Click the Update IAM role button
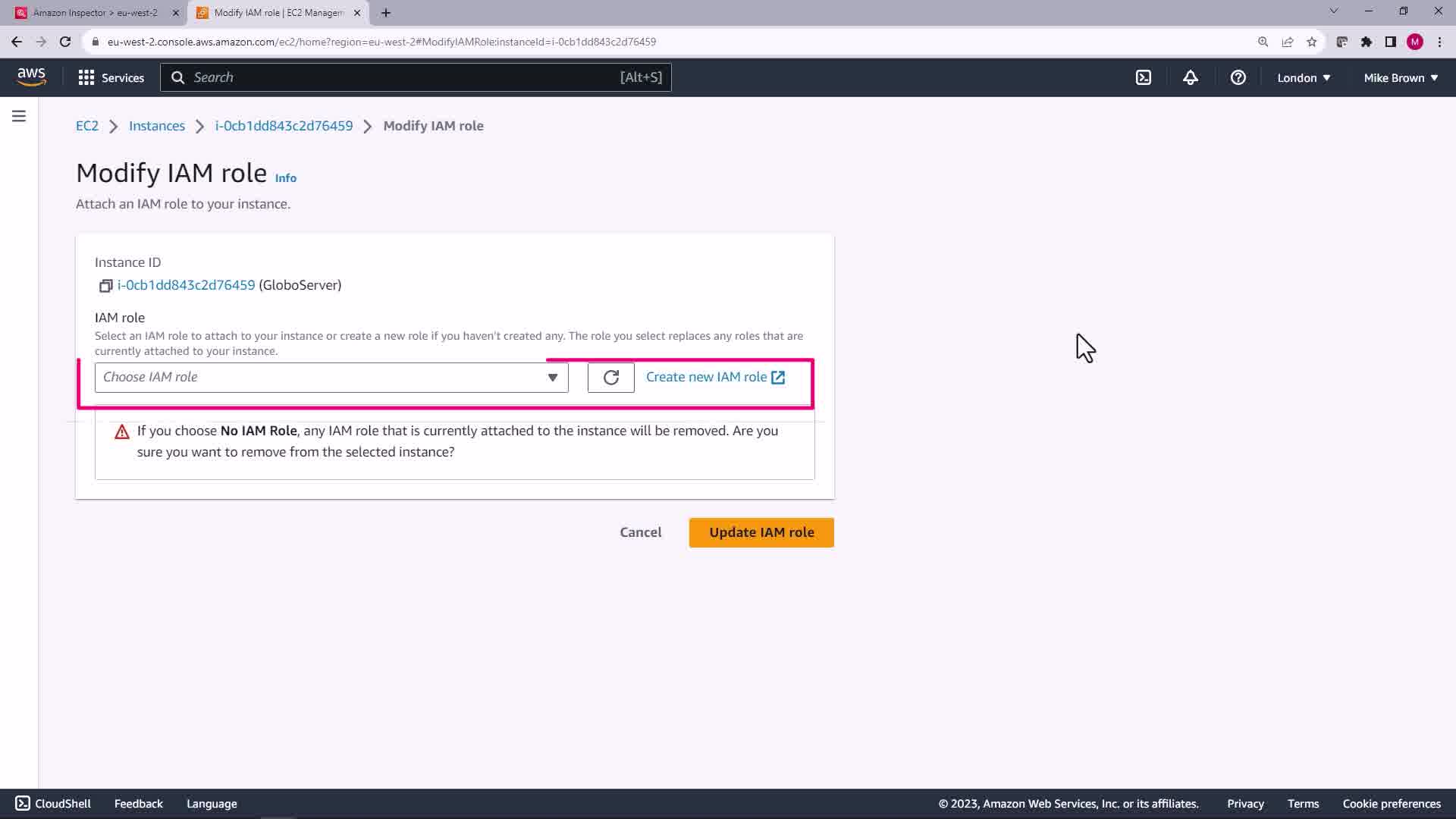Image resolution: width=1456 pixels, height=819 pixels. point(761,532)
